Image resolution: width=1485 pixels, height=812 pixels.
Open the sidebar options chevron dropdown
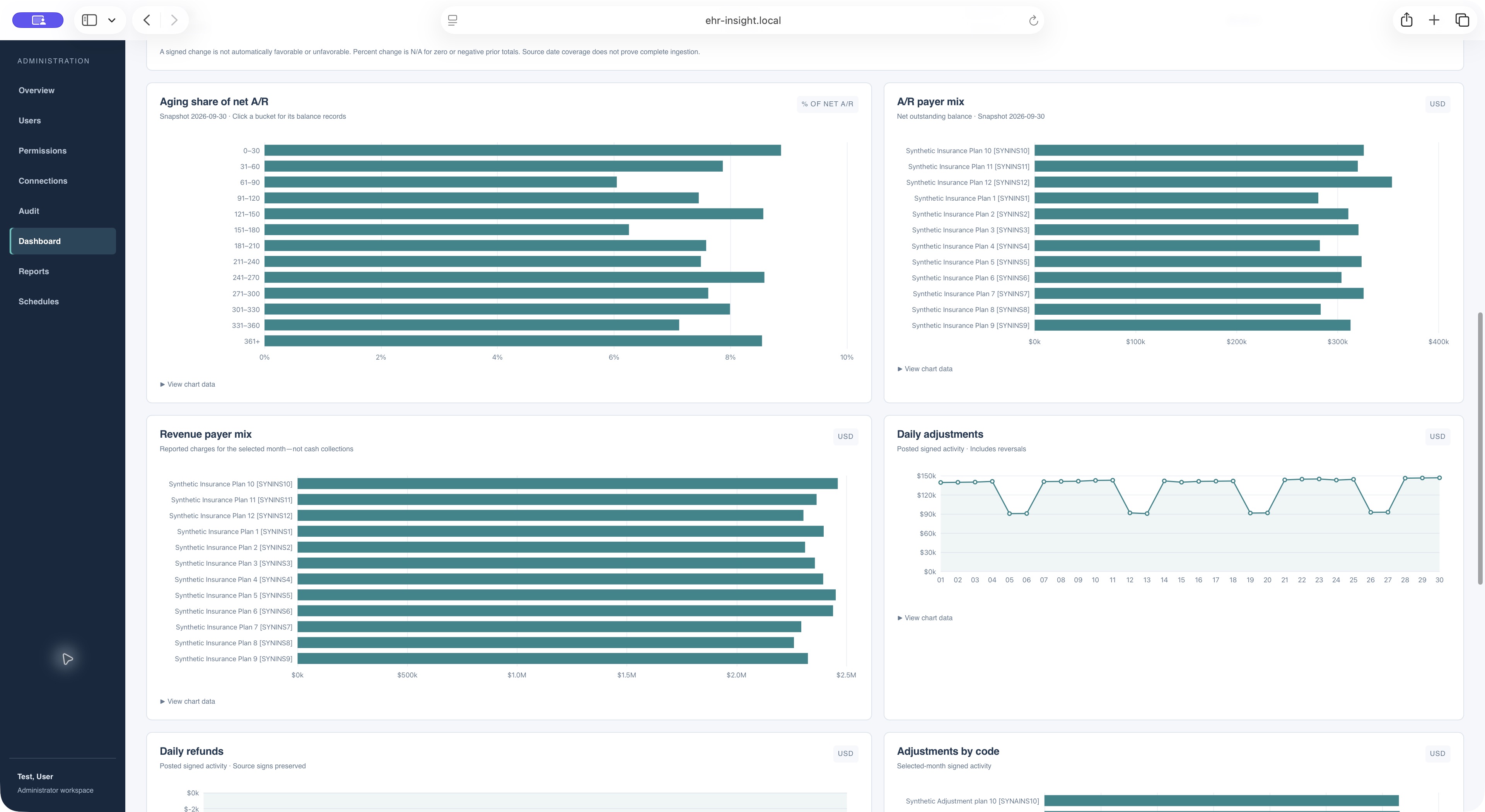coord(112,20)
